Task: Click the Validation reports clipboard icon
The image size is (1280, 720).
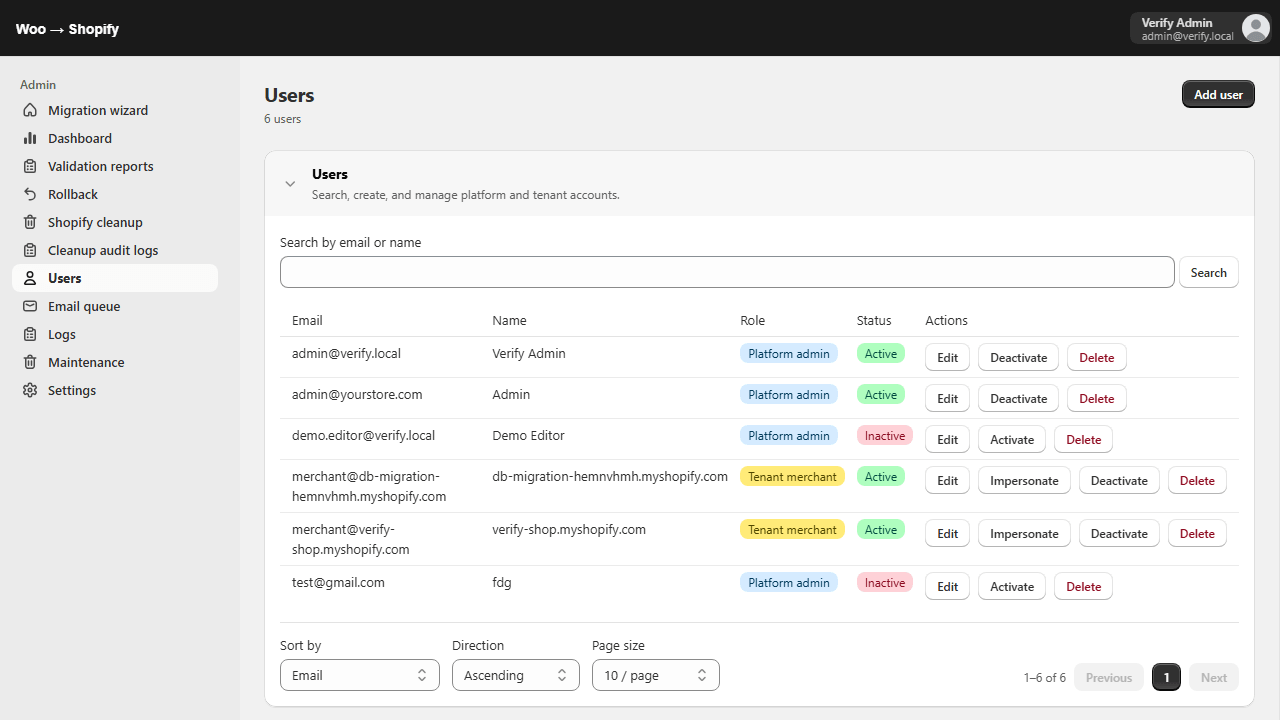Action: pyautogui.click(x=30, y=166)
